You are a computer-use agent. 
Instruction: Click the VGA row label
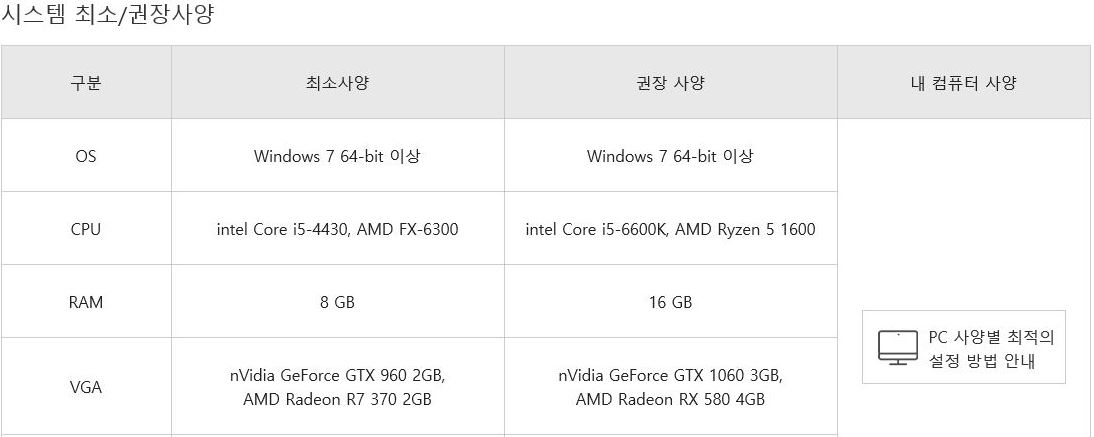[86, 387]
